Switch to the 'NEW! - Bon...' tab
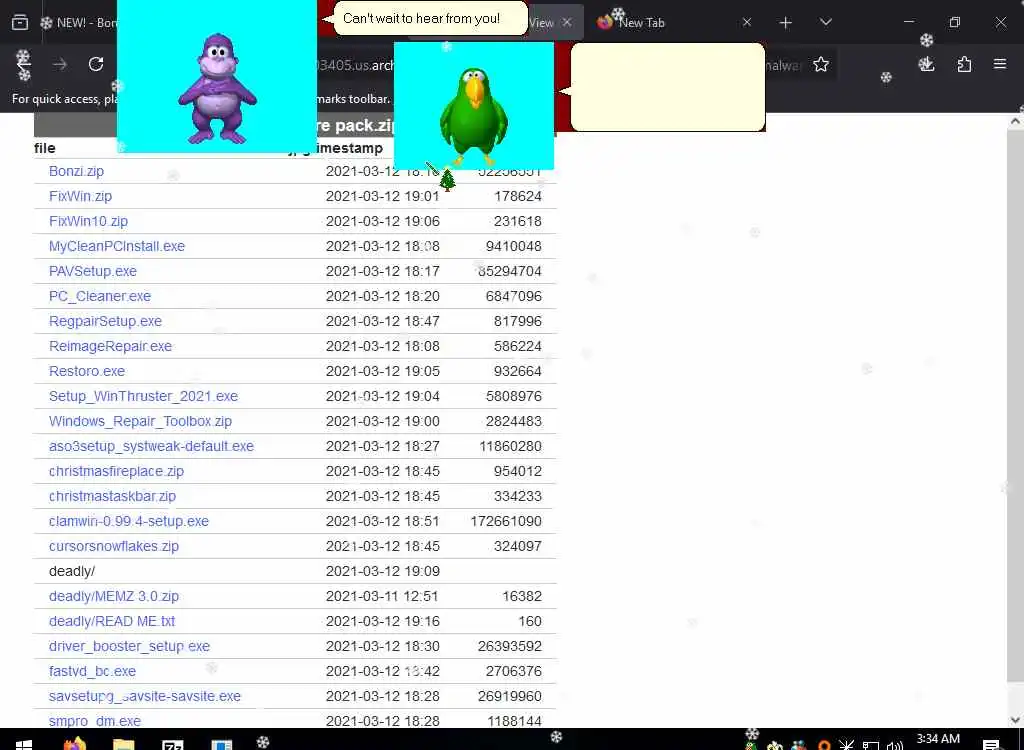This screenshot has height=750, width=1024. (x=78, y=22)
